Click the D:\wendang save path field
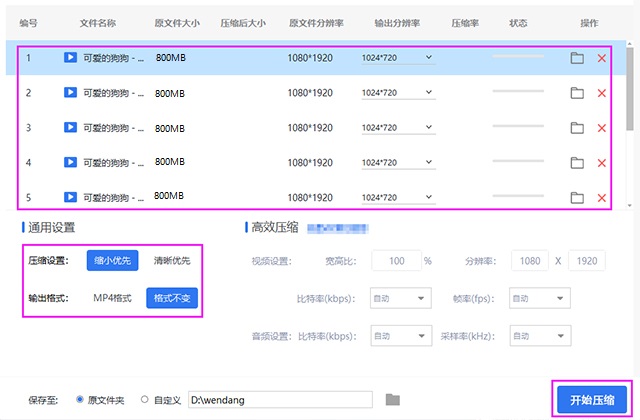This screenshot has height=420, width=640. coord(280,400)
